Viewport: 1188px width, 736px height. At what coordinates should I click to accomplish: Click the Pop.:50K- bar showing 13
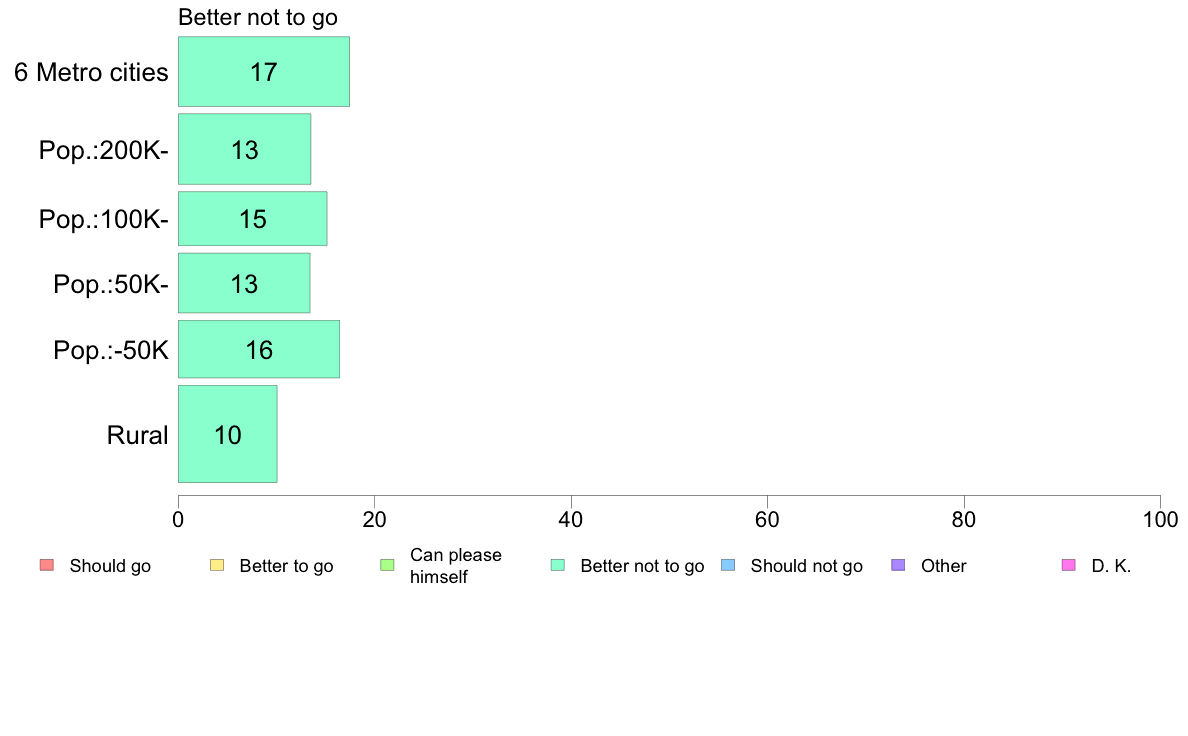(244, 283)
